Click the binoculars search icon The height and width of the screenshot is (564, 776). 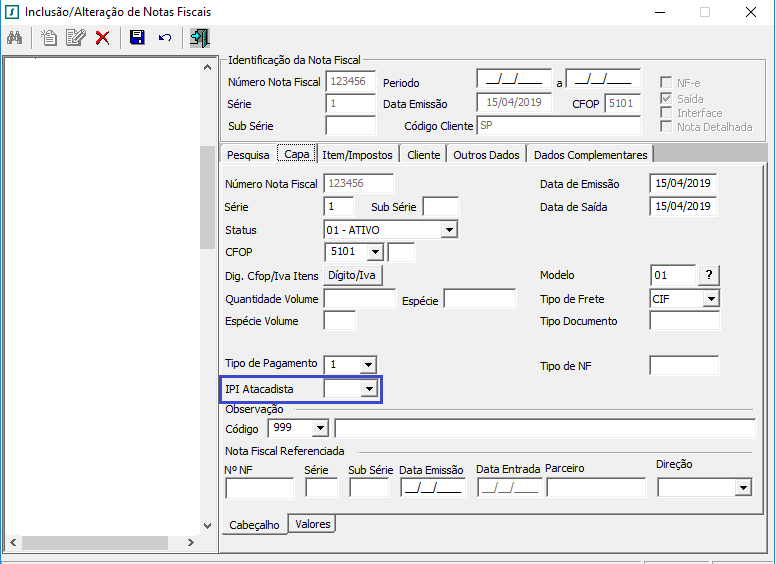[x=15, y=38]
